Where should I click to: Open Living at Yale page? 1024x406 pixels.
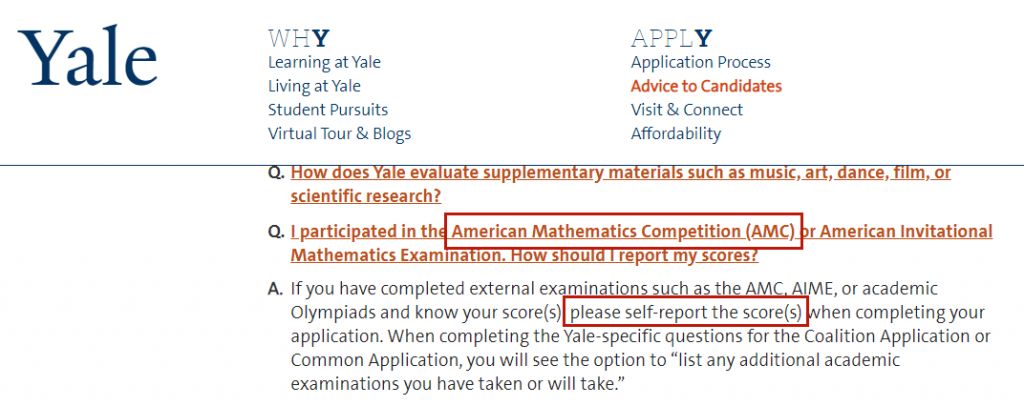[314, 86]
